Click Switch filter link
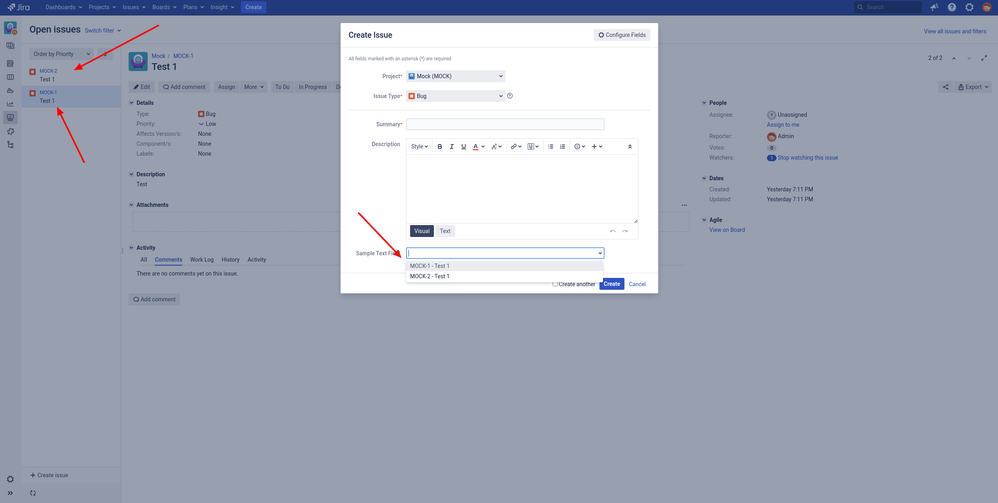 [x=102, y=31]
